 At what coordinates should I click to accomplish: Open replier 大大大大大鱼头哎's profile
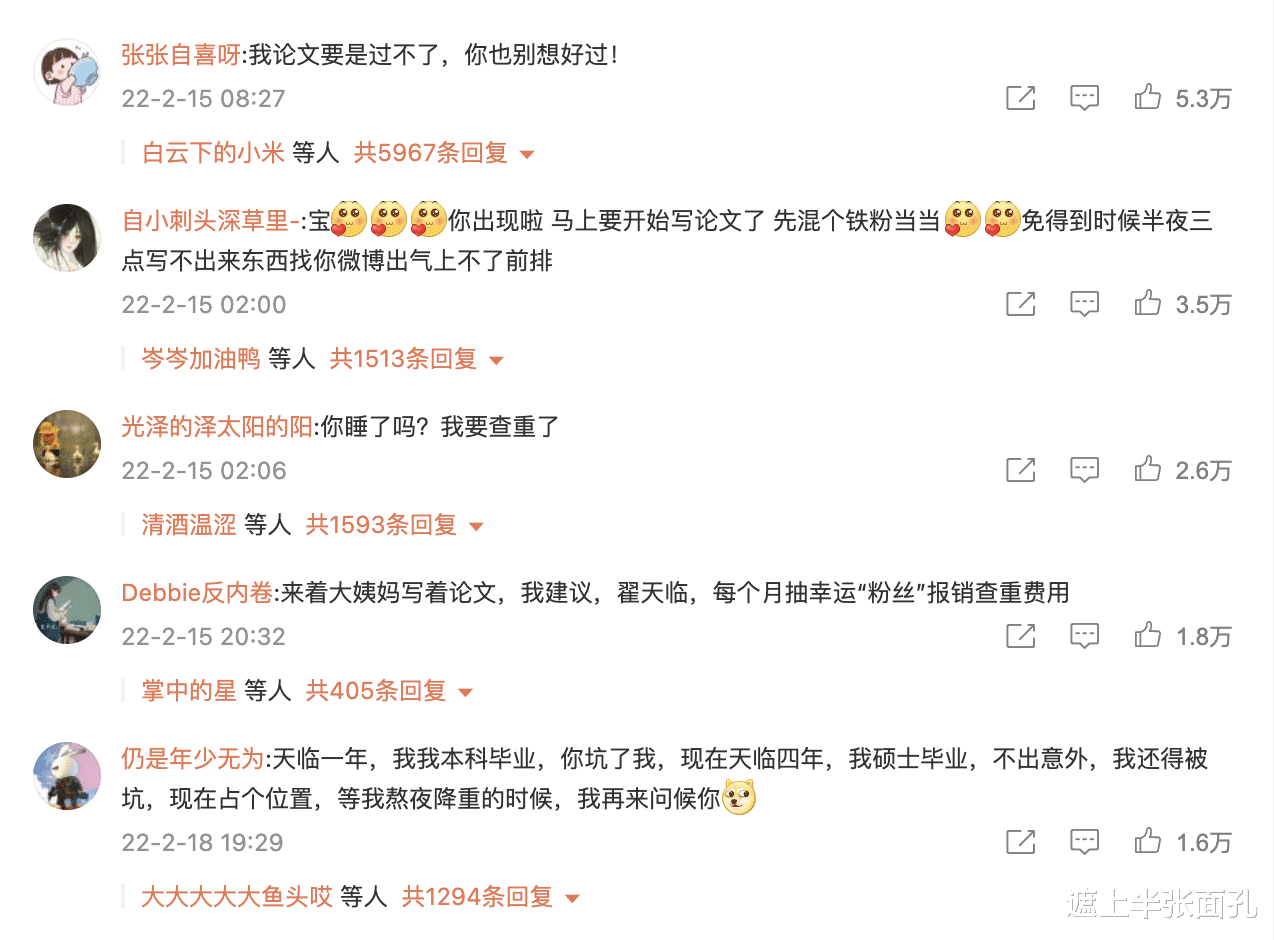(x=236, y=897)
